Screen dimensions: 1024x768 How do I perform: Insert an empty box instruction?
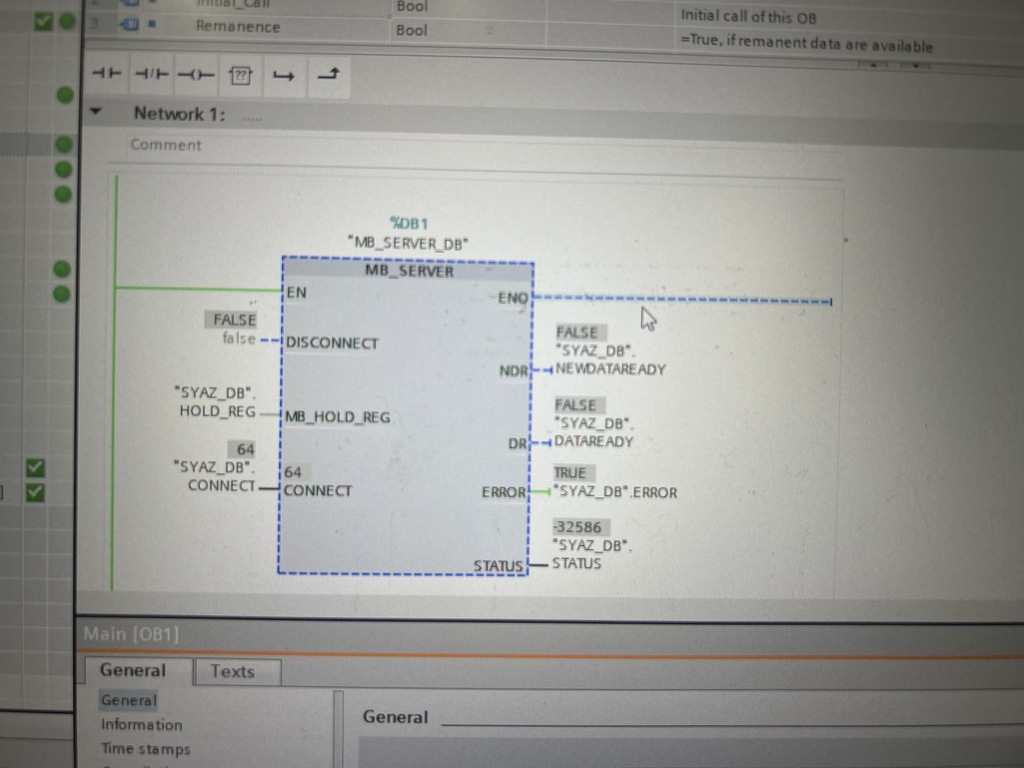click(x=240, y=75)
